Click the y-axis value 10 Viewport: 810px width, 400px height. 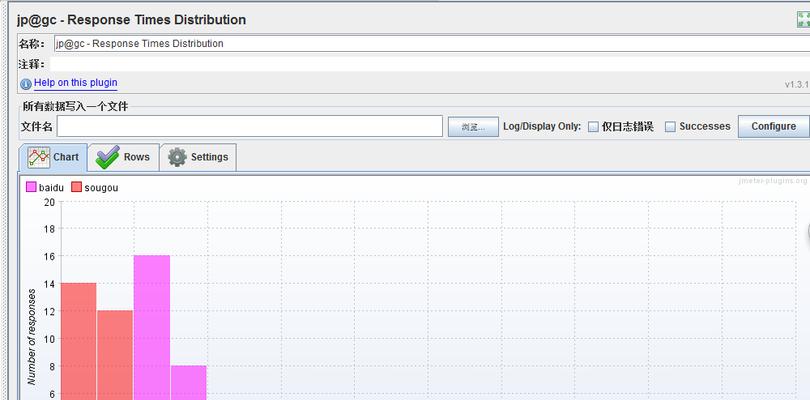(50, 339)
